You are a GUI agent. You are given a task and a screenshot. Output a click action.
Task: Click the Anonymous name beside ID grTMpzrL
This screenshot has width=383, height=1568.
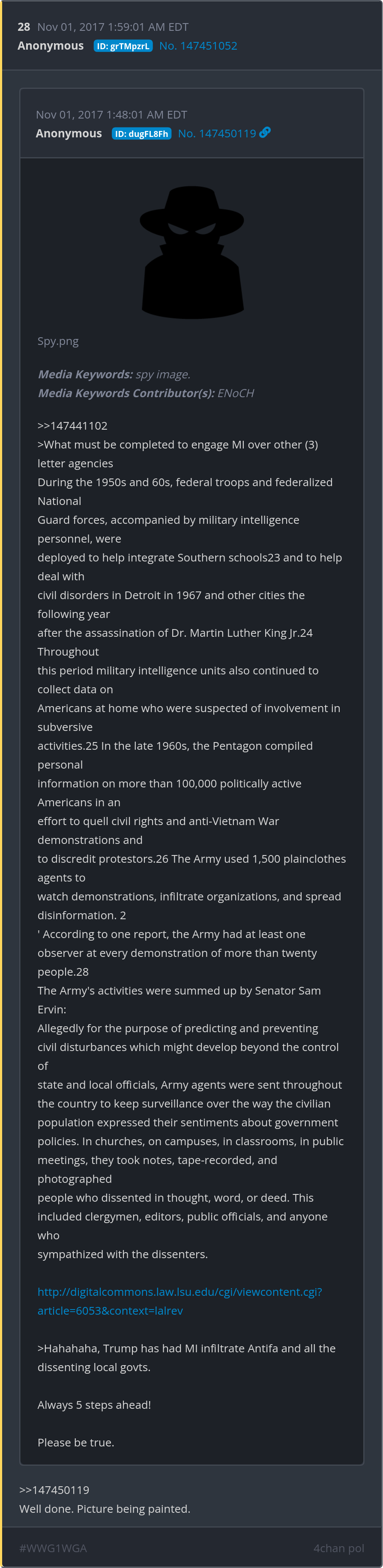(51, 46)
